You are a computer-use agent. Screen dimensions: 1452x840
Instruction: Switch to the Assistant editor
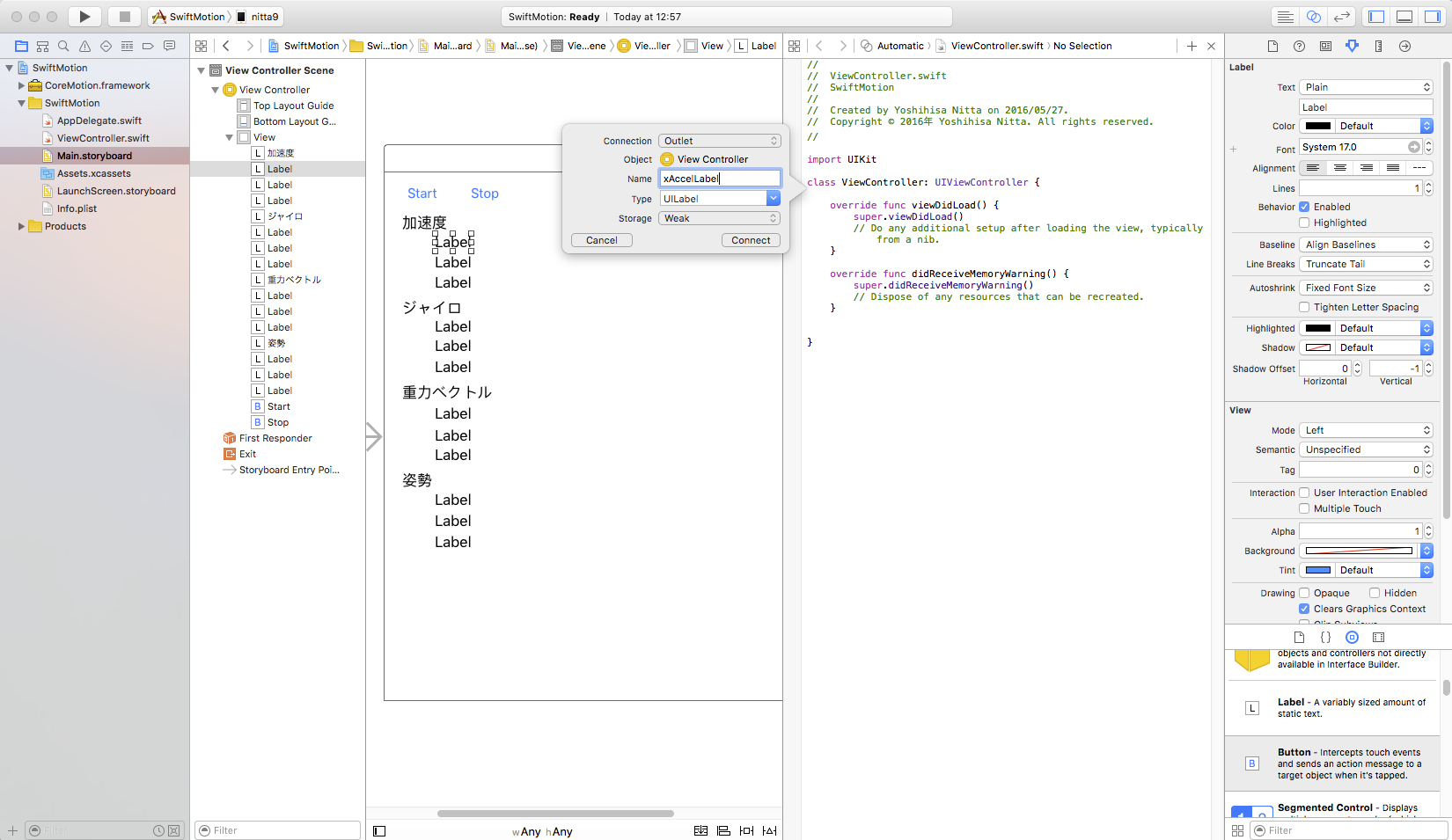point(1314,17)
